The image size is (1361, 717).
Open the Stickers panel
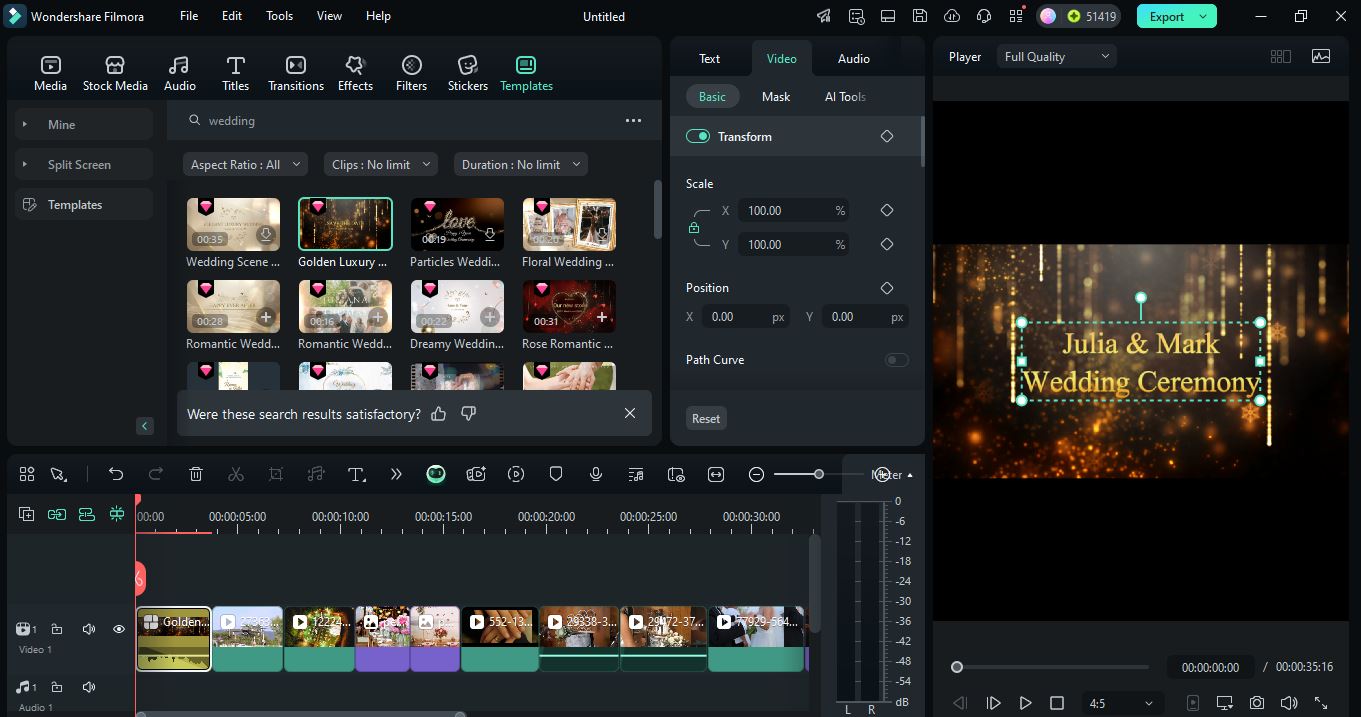point(467,70)
